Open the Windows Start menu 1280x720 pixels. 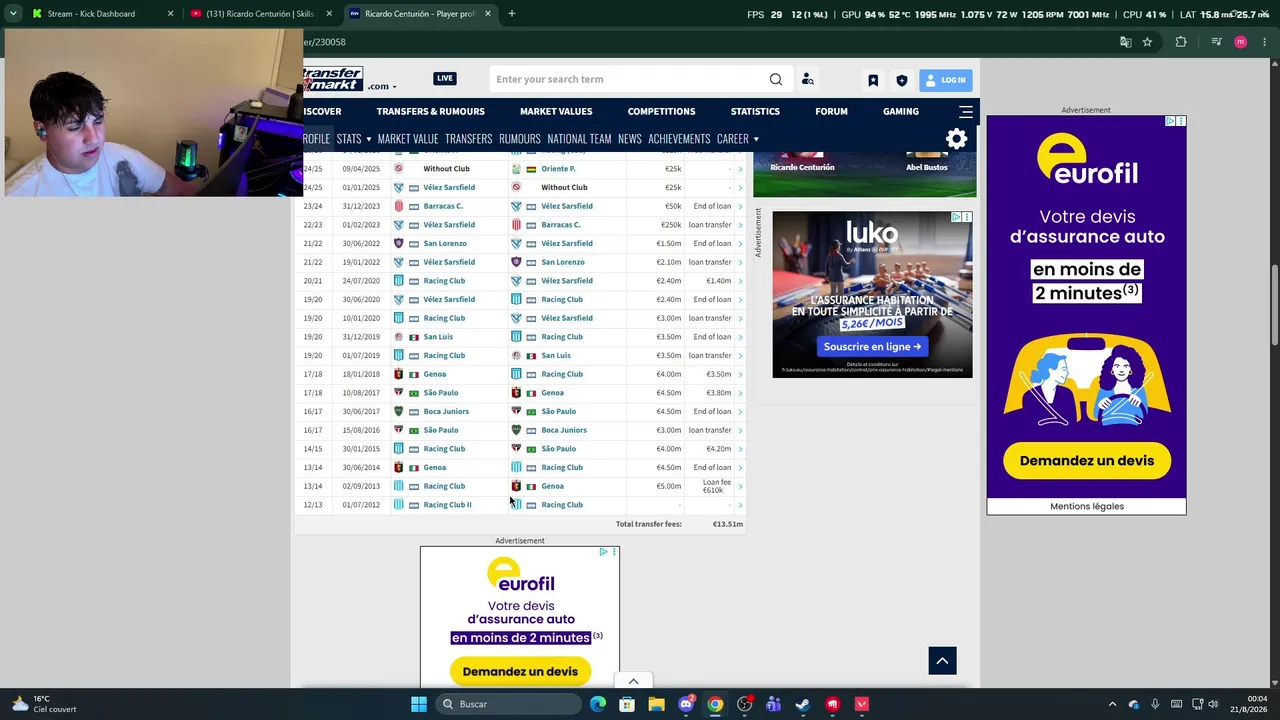419,704
